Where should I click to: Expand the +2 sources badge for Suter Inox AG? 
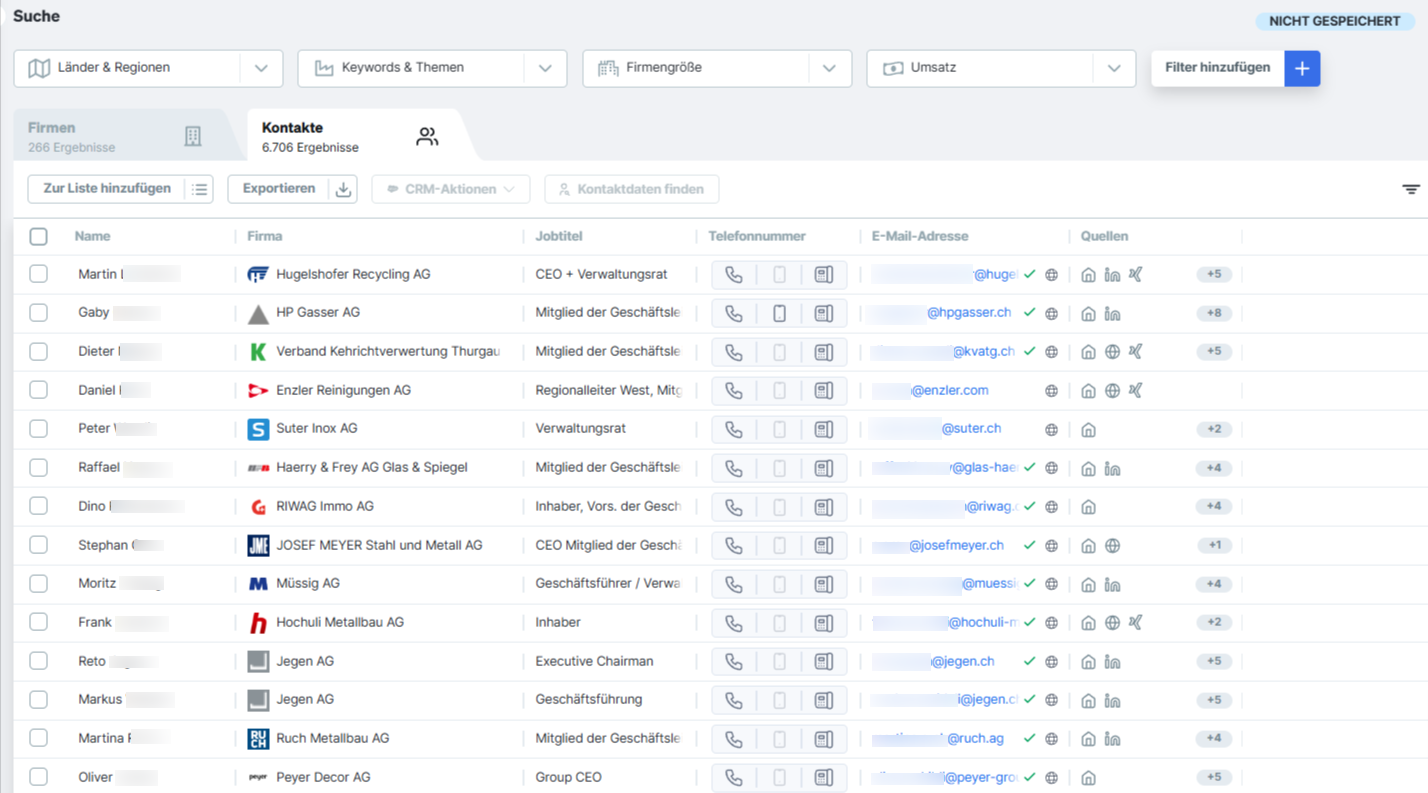click(x=1214, y=430)
